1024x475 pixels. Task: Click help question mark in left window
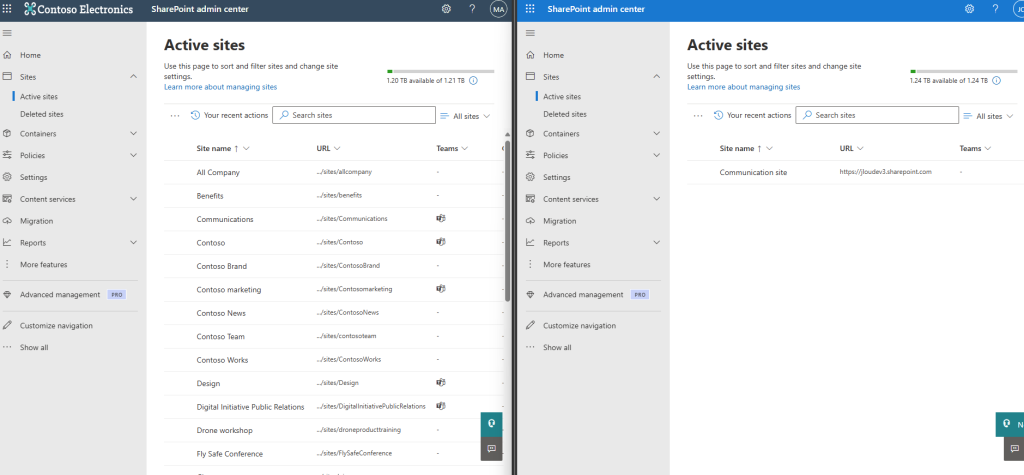tap(472, 9)
